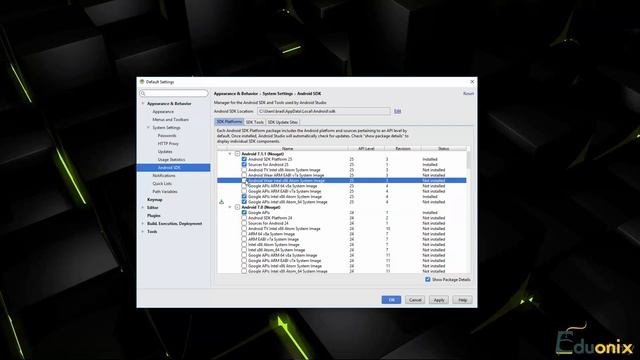Collapse the Android 7.0 (Nougat) group arrow
This screenshot has height=360, width=640.
tap(230, 207)
